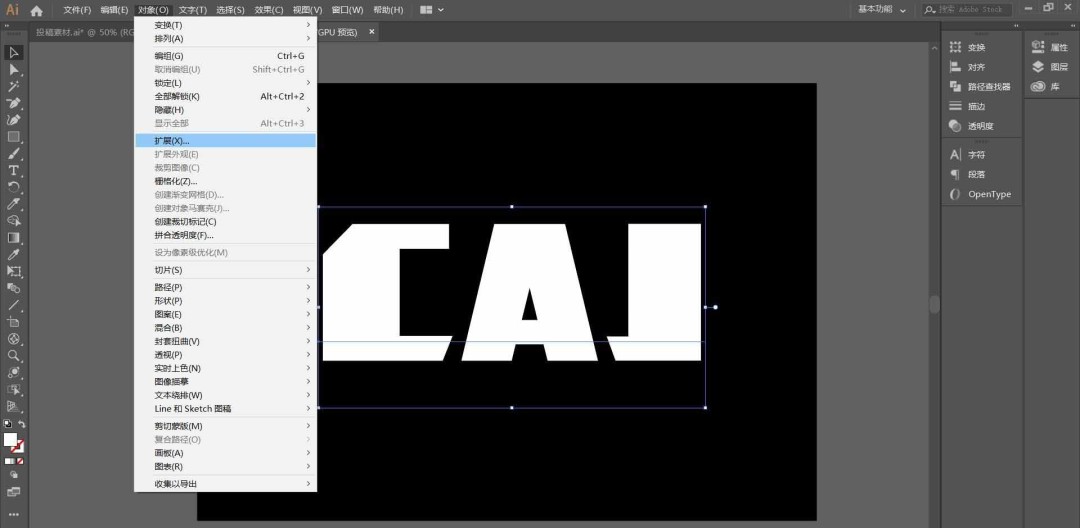
Task: Choose 栅格化(Z)... menu entry
Action: (x=176, y=181)
